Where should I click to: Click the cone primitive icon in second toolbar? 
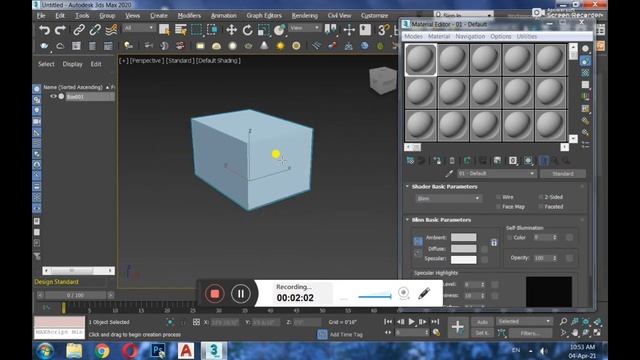[x=264, y=46]
